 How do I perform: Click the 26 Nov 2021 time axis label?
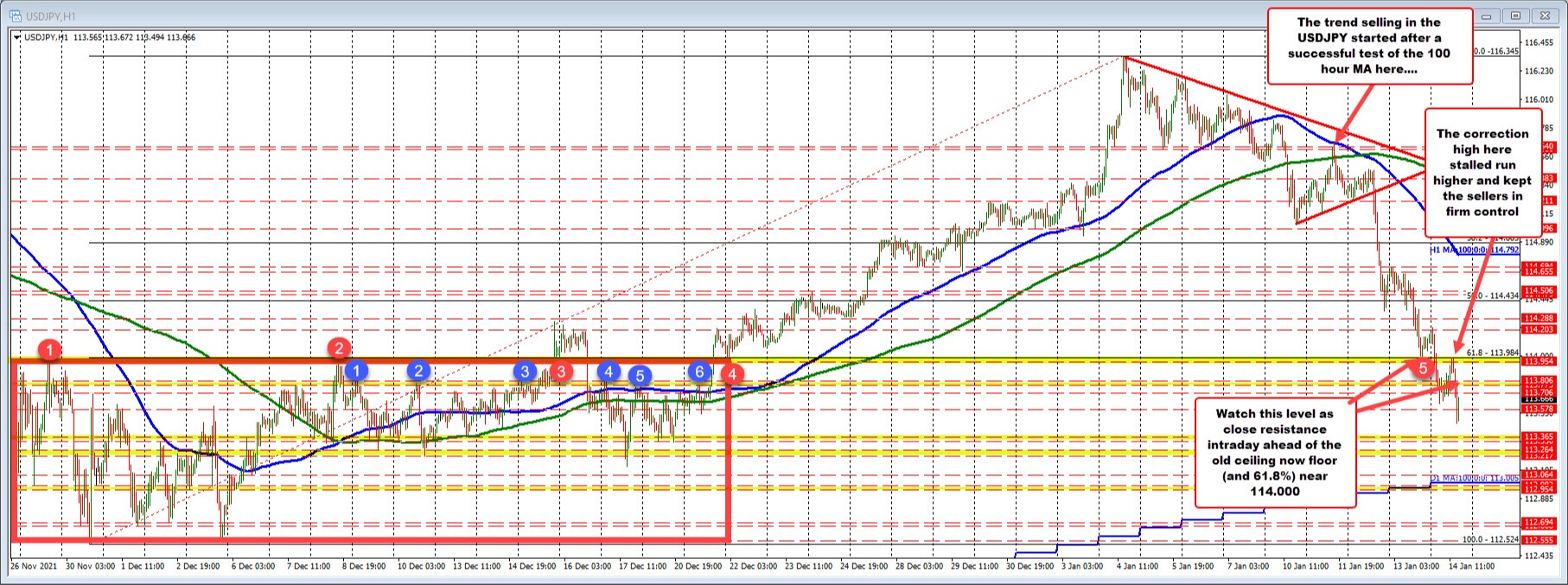click(32, 565)
